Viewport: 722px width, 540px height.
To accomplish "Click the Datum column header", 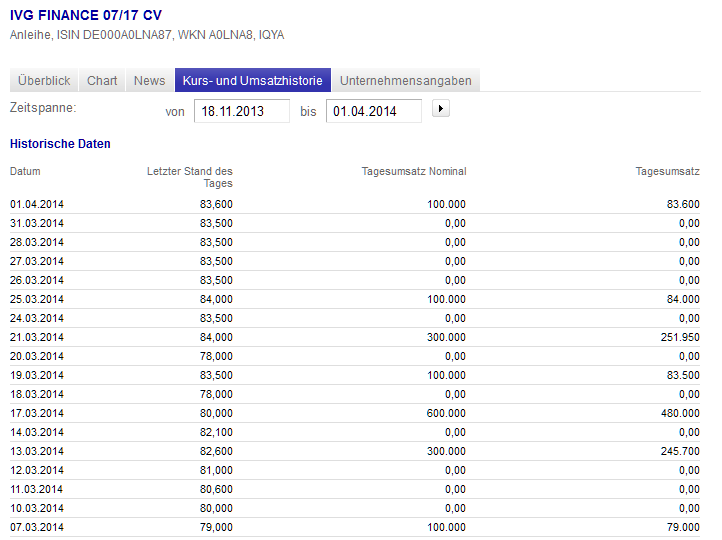I will 25,171.
